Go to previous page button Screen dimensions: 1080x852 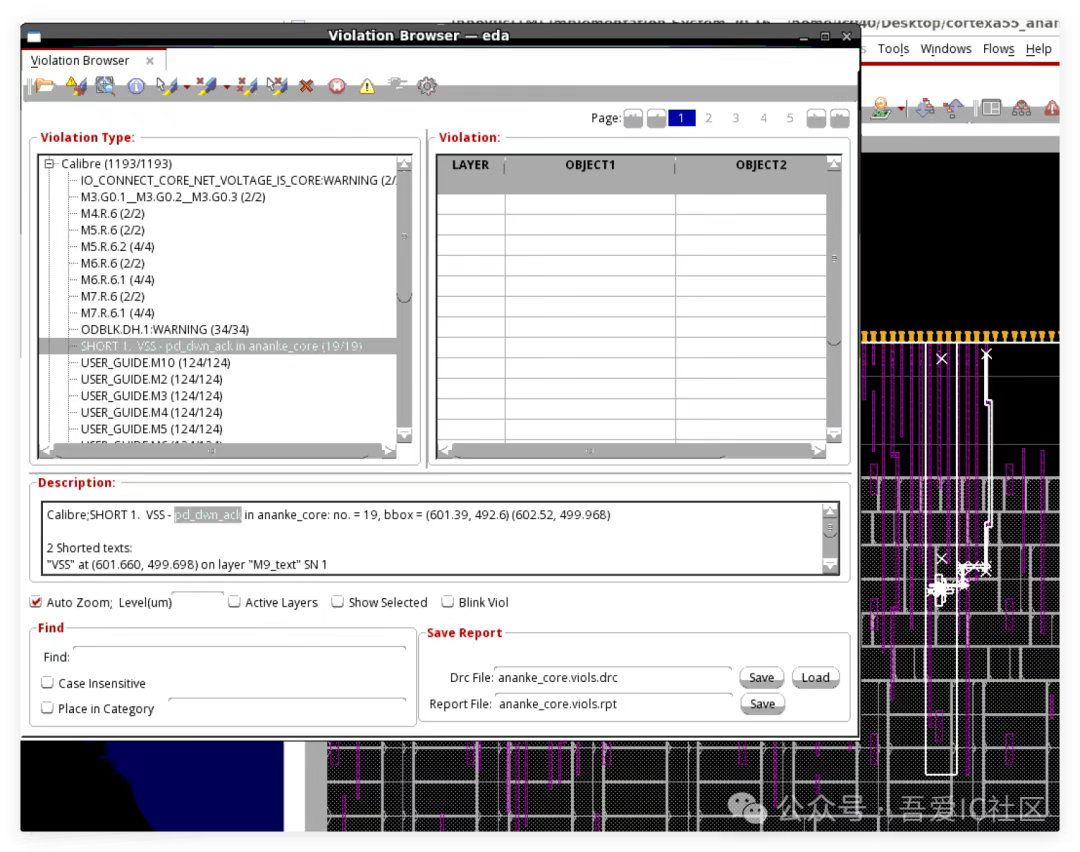click(x=656, y=118)
